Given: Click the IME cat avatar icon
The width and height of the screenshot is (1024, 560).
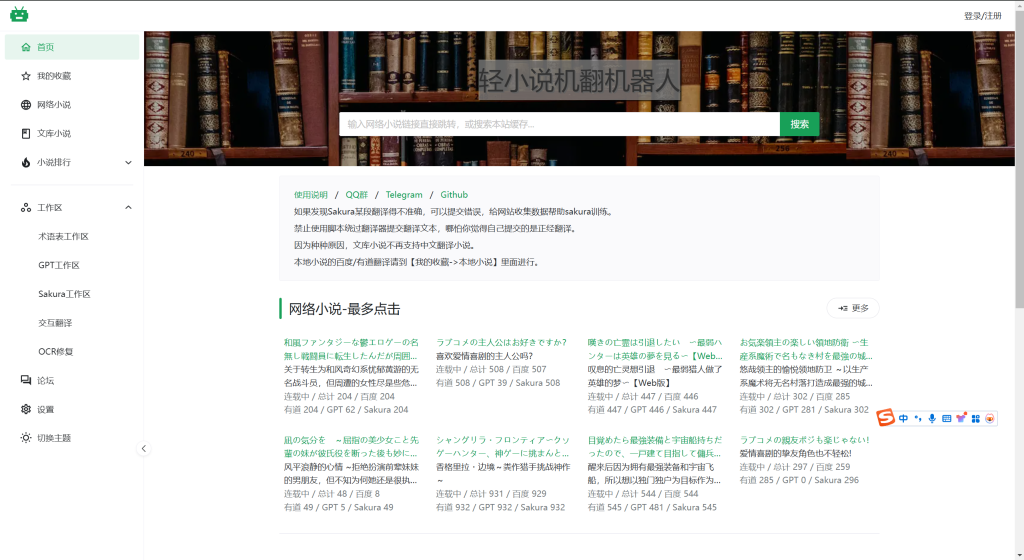Looking at the screenshot, I should tap(990, 418).
